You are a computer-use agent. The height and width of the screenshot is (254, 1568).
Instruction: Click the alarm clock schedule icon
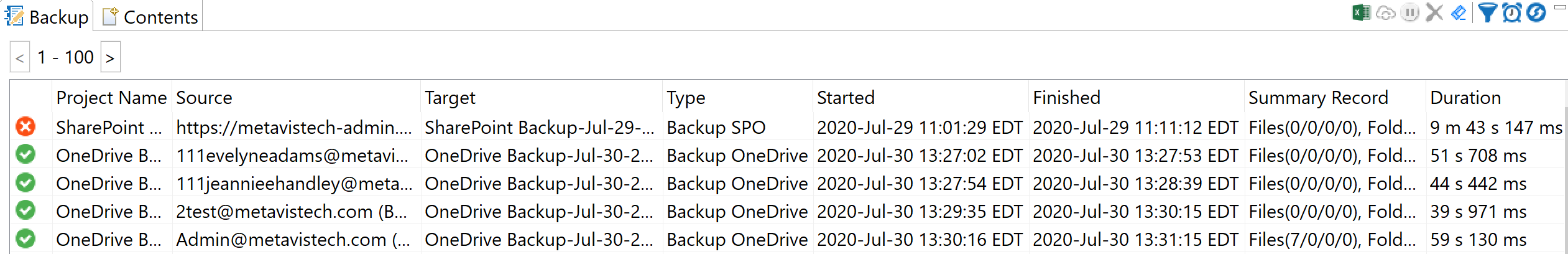[1512, 12]
